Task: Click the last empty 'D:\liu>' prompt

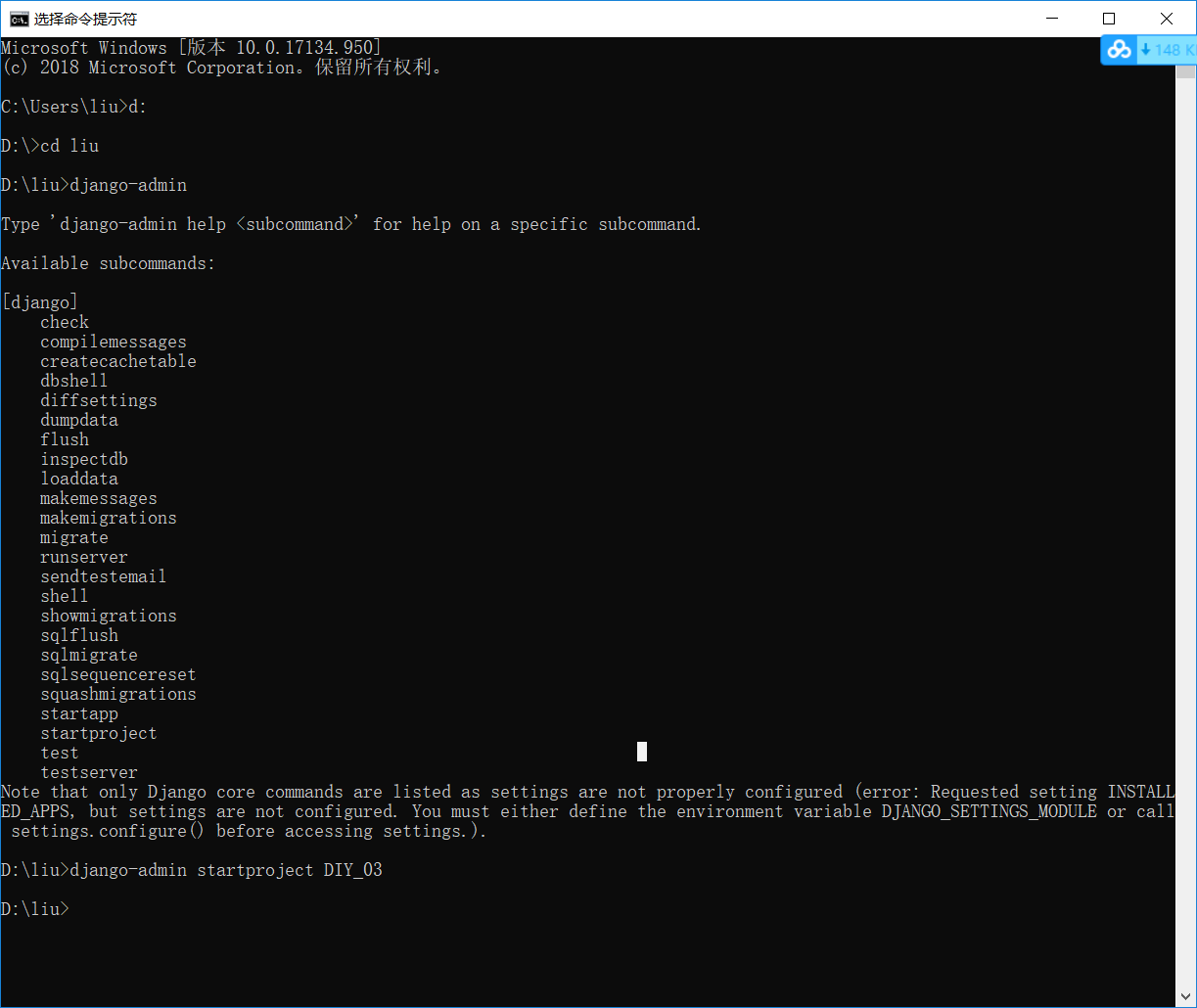Action: pyautogui.click(x=35, y=909)
